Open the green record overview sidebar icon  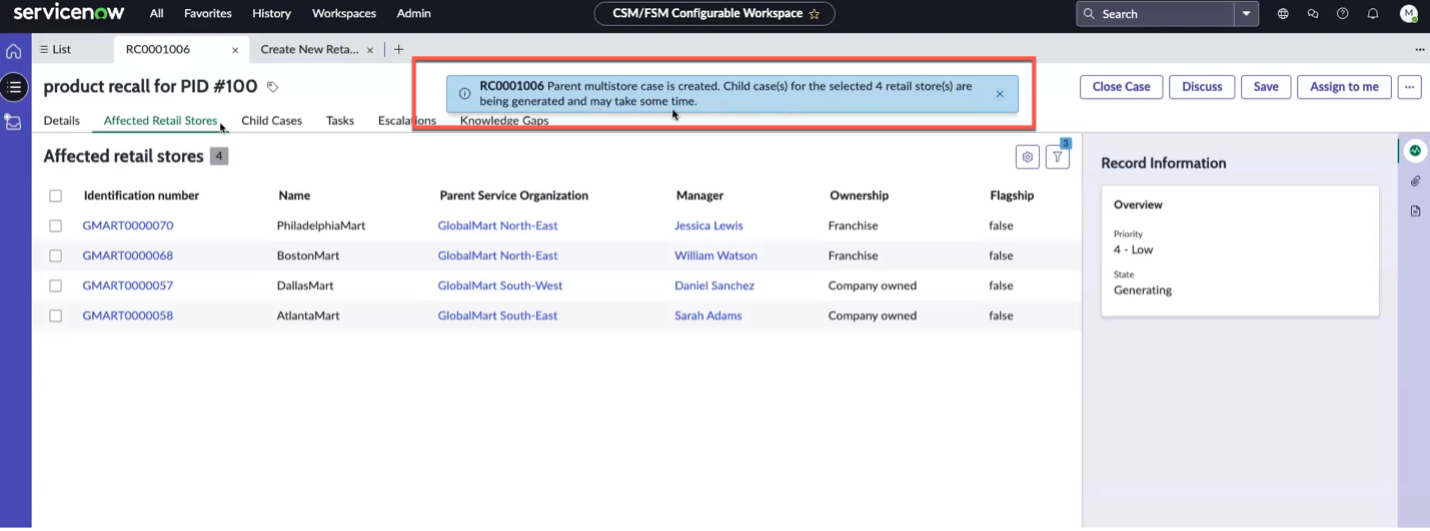1414,151
